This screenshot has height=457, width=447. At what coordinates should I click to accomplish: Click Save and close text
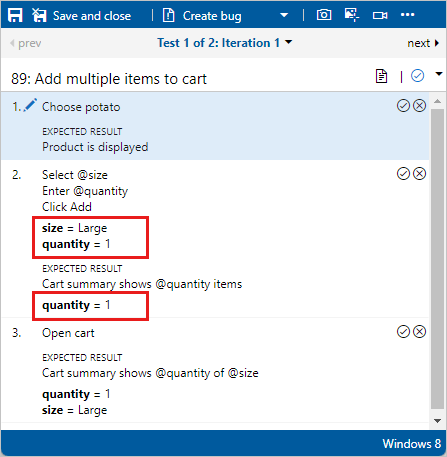pos(92,16)
